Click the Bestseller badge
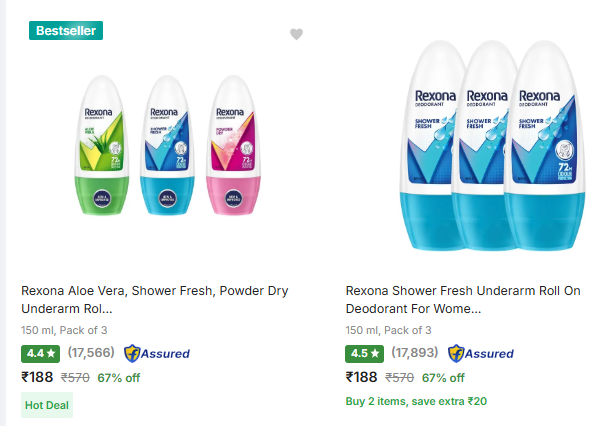Viewport: 597px width, 426px height. [66, 30]
